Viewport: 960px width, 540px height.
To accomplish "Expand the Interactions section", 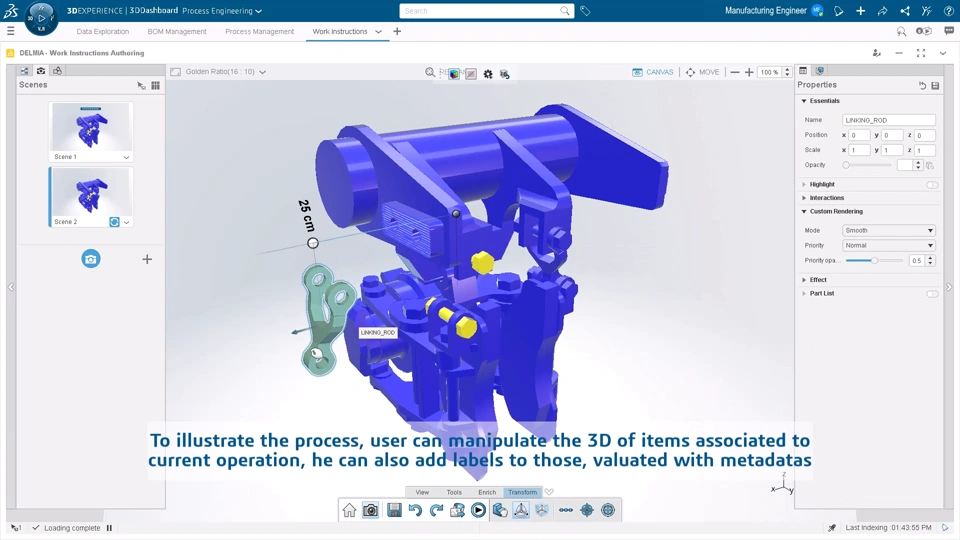I will (804, 198).
